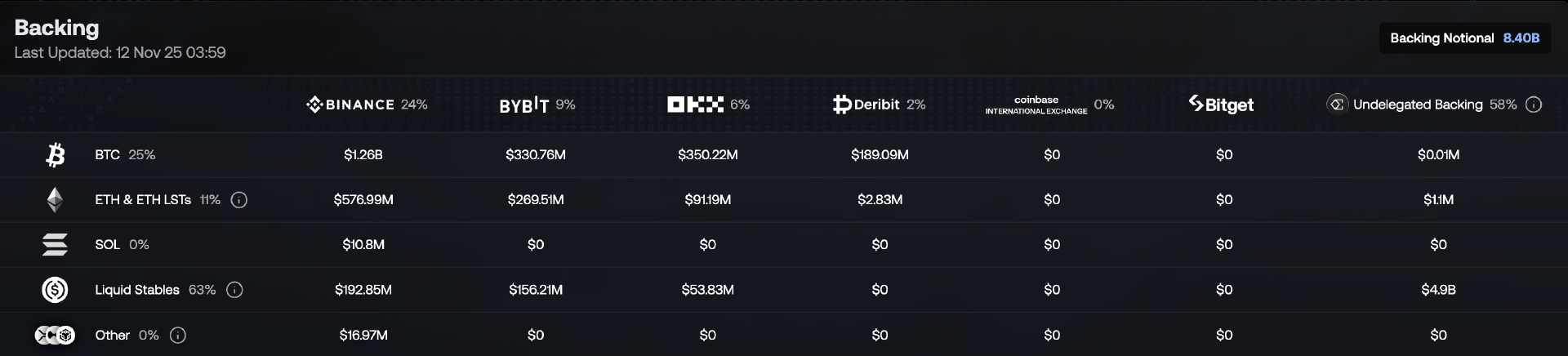Open info tooltip for ETH & ETH LSTs
This screenshot has width=1568, height=356.
pos(239,200)
